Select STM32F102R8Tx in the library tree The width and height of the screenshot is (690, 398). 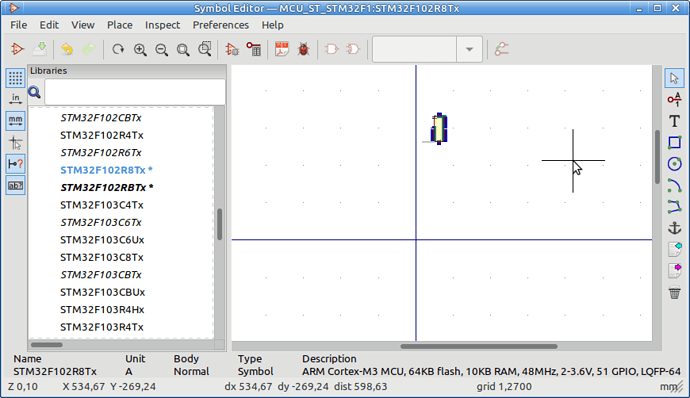106,170
